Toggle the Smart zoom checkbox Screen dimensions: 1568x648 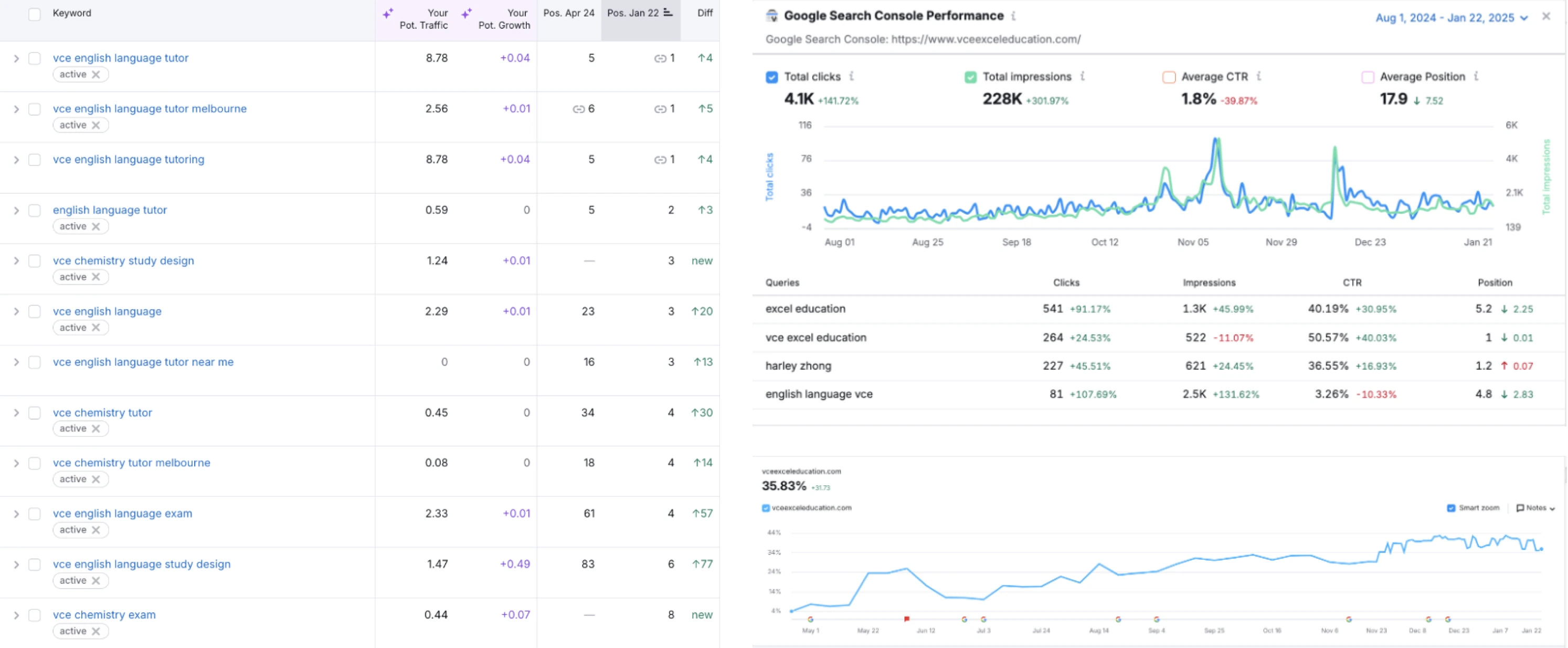[x=1451, y=508]
